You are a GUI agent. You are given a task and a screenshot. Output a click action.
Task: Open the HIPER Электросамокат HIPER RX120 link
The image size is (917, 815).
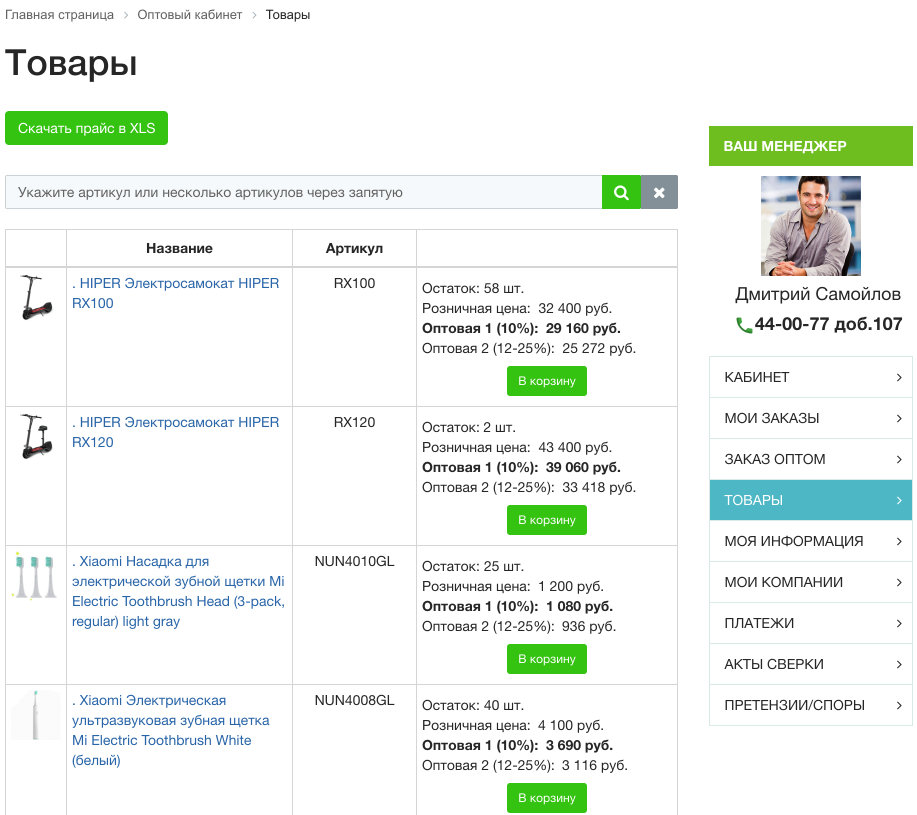(x=175, y=432)
